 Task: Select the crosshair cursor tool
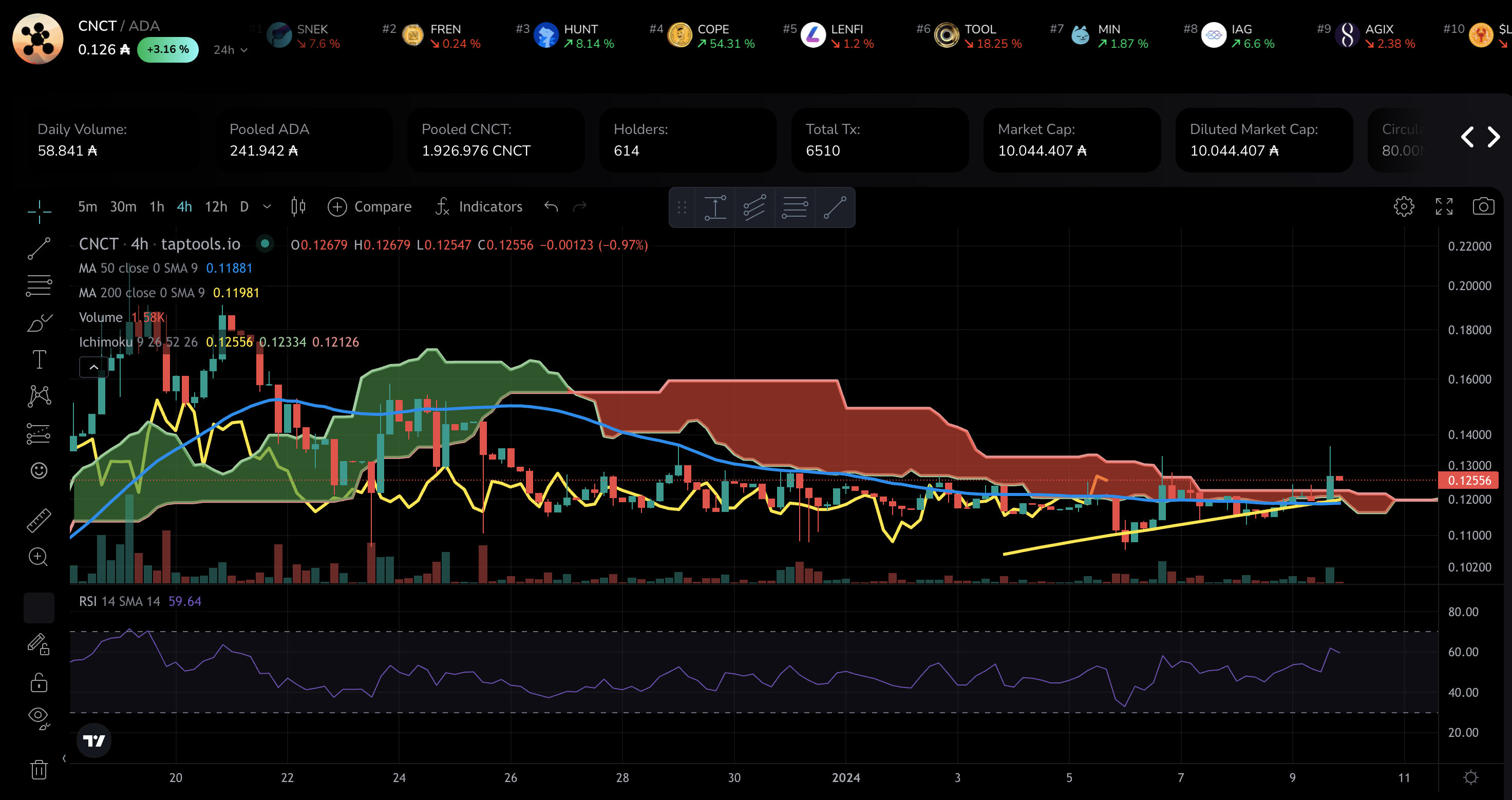click(40, 212)
